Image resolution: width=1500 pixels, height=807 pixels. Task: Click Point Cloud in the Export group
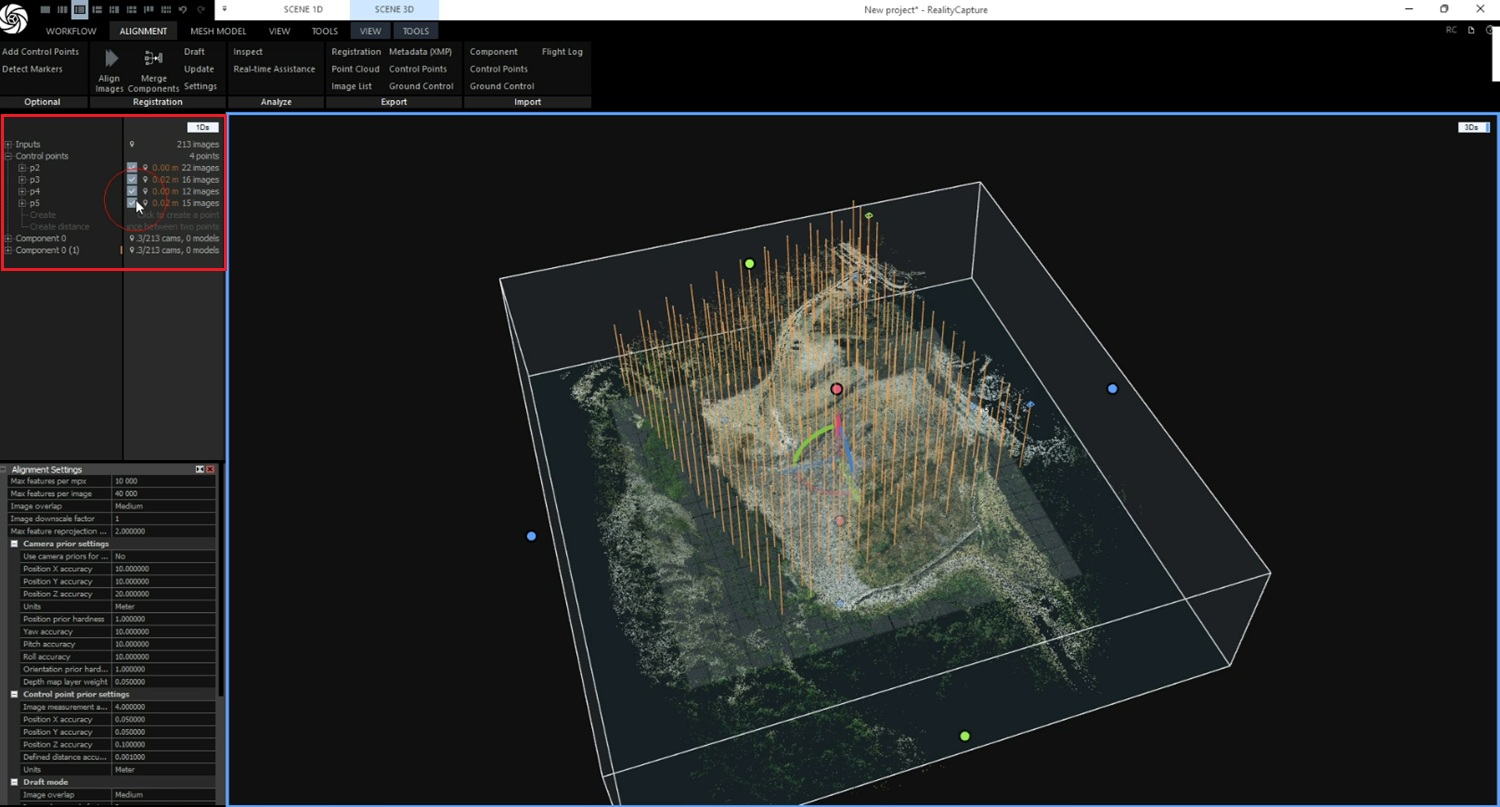355,69
